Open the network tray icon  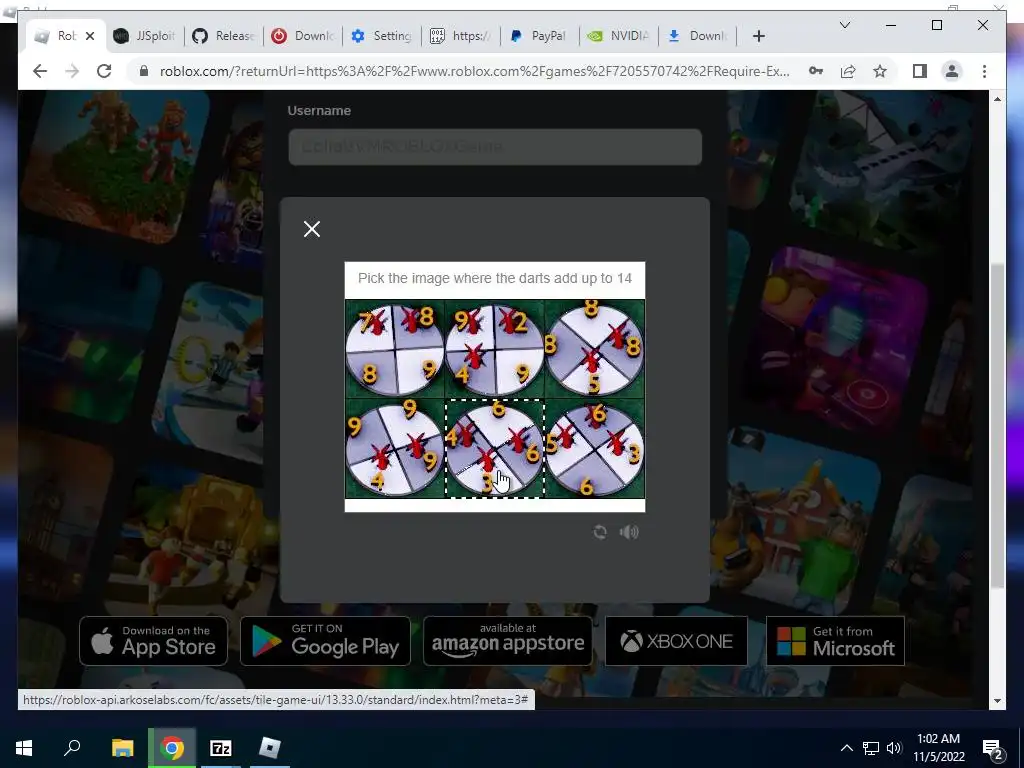click(871, 748)
